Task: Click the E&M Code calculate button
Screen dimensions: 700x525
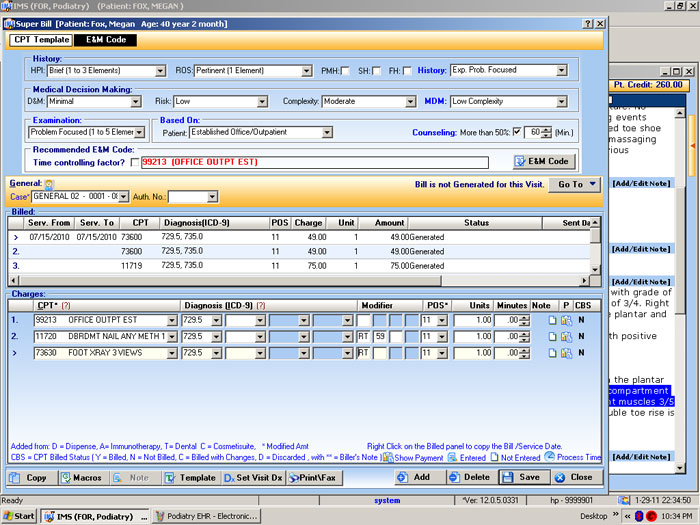Action: point(544,162)
